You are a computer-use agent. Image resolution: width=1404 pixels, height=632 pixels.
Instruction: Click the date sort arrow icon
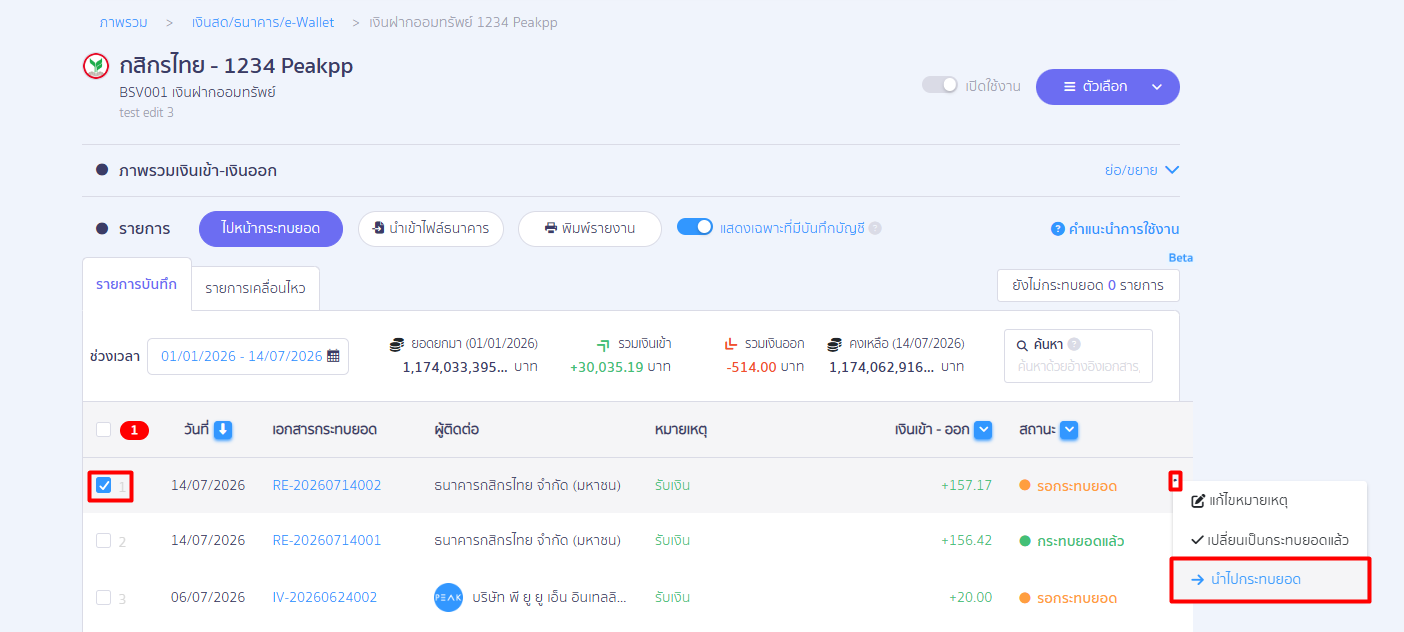223,430
